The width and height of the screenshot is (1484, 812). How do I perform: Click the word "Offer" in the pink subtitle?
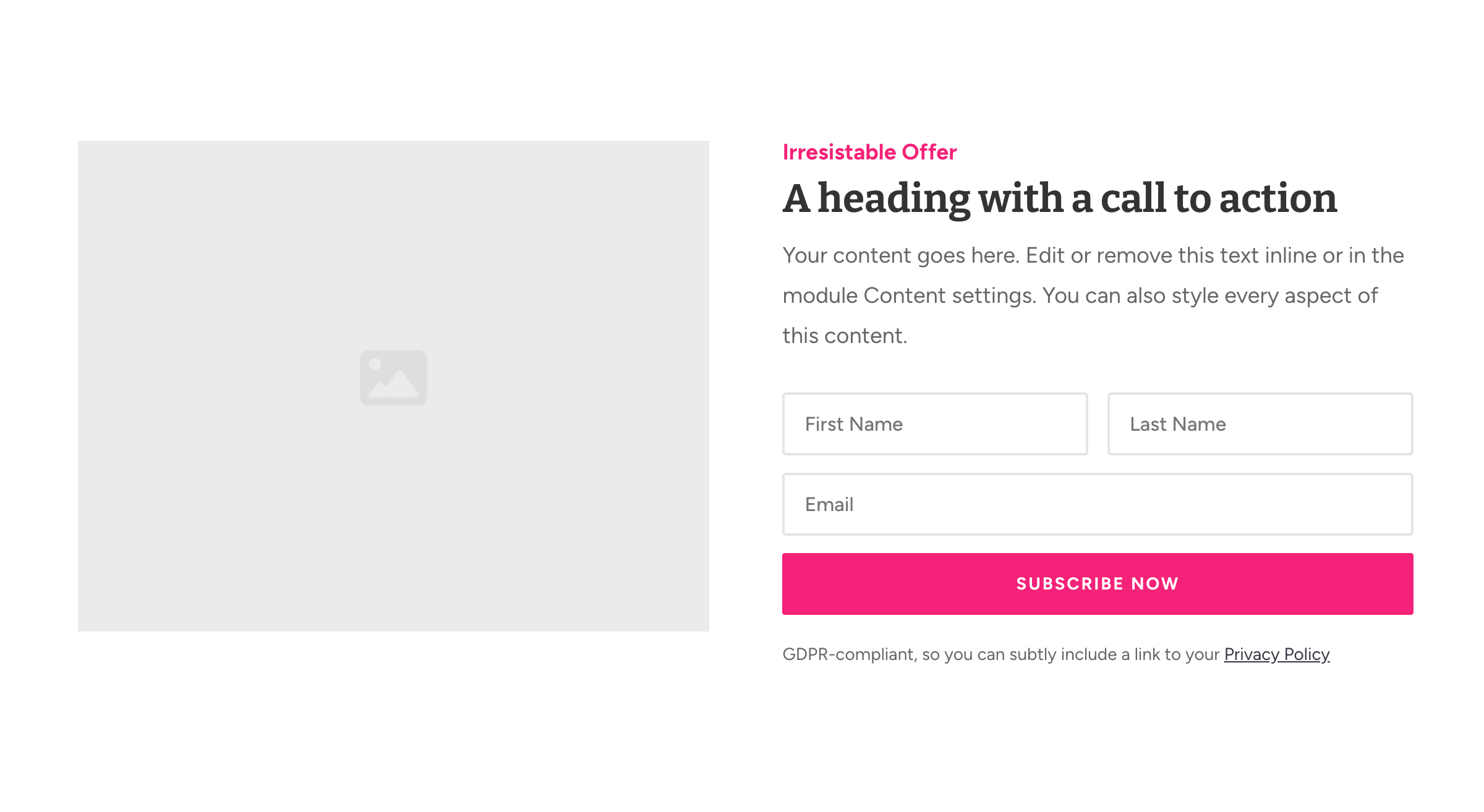pos(929,152)
